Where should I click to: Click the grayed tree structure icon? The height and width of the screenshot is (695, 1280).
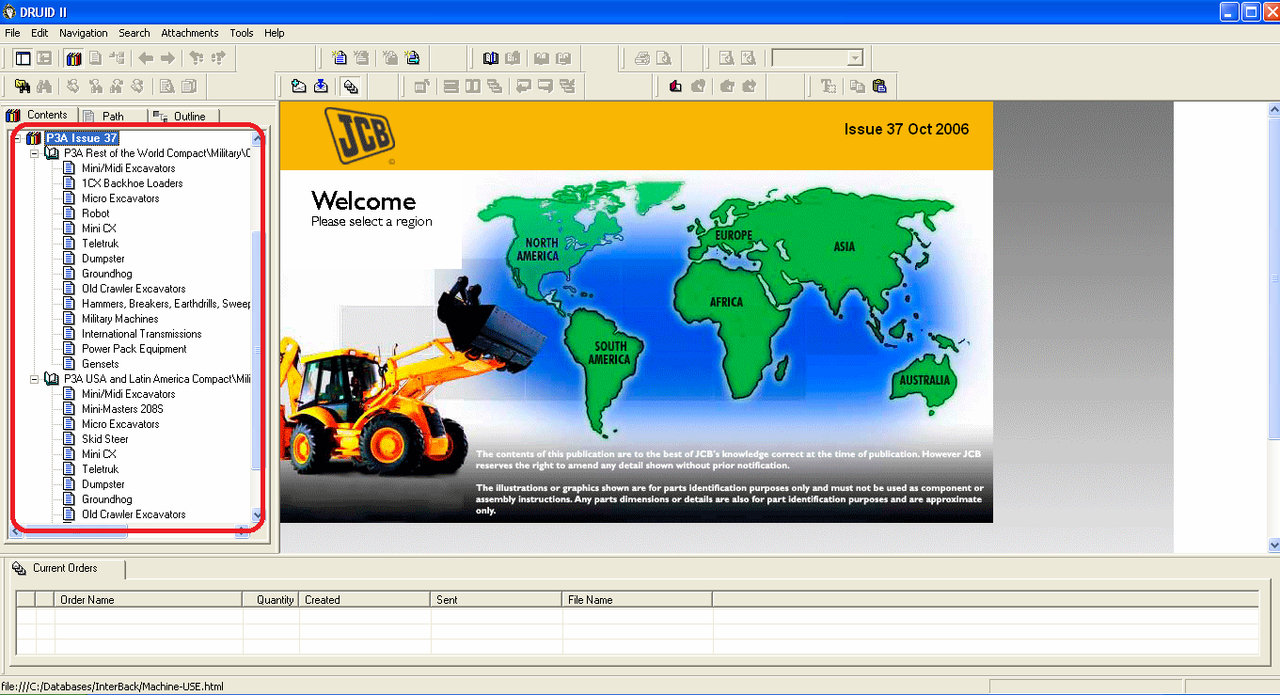117,58
